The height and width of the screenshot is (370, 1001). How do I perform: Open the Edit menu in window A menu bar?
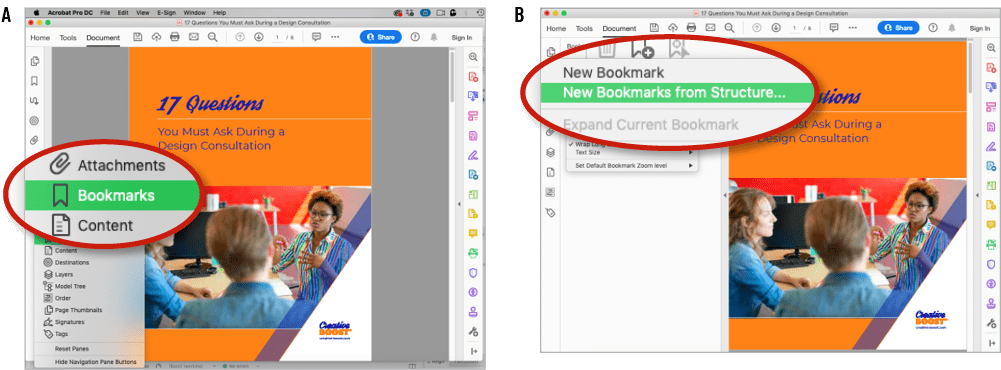[123, 12]
